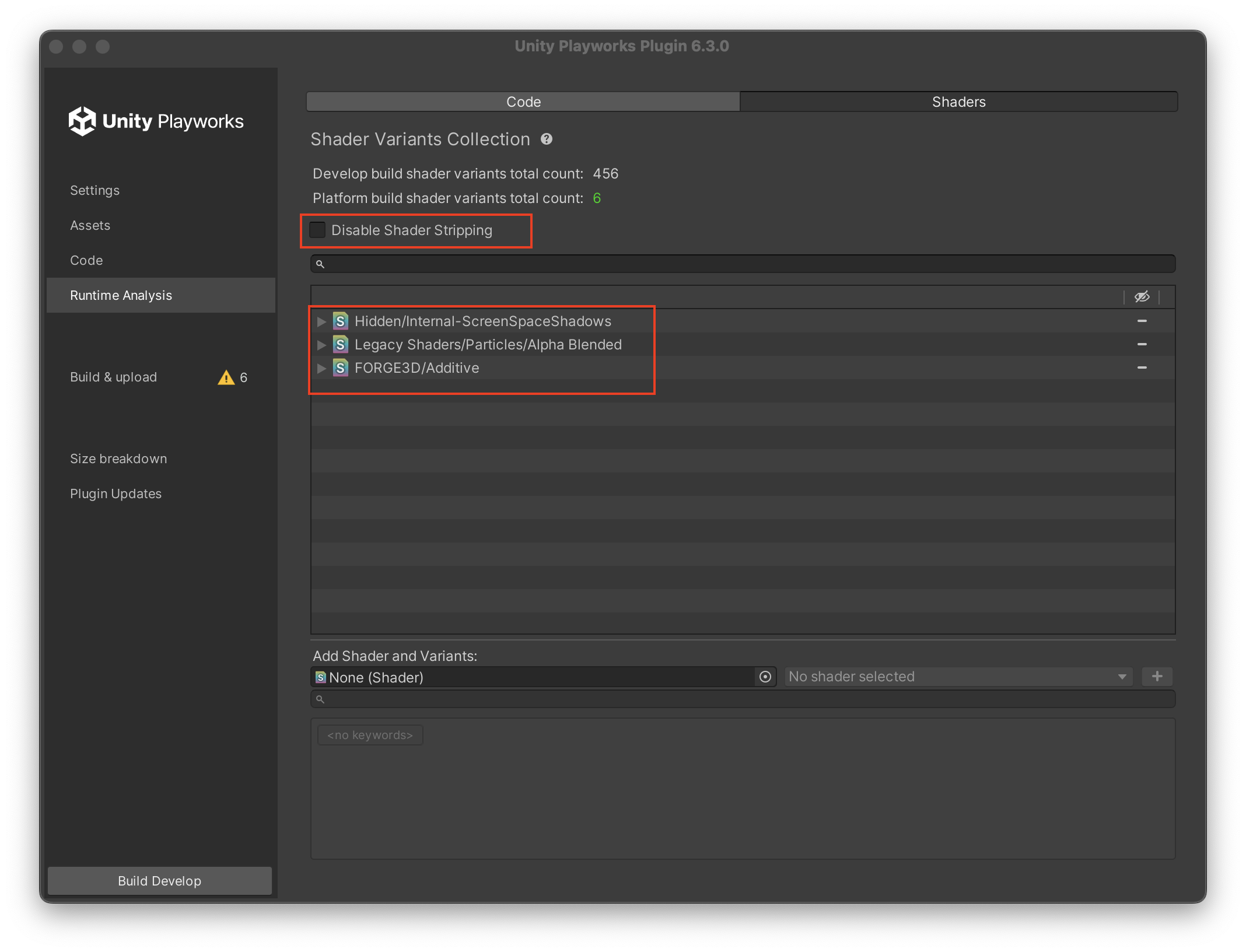1246x952 pixels.
Task: Expand the Legacy Shaders/Particles/Alpha Blended row
Action: click(x=321, y=345)
